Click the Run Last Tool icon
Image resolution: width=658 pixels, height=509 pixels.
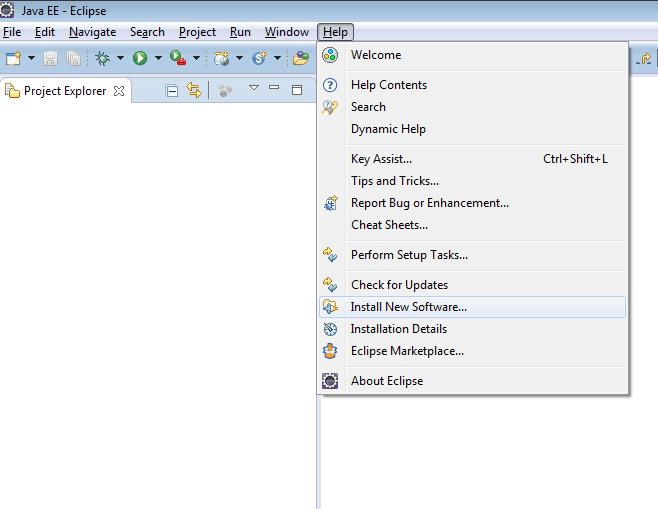point(178,58)
